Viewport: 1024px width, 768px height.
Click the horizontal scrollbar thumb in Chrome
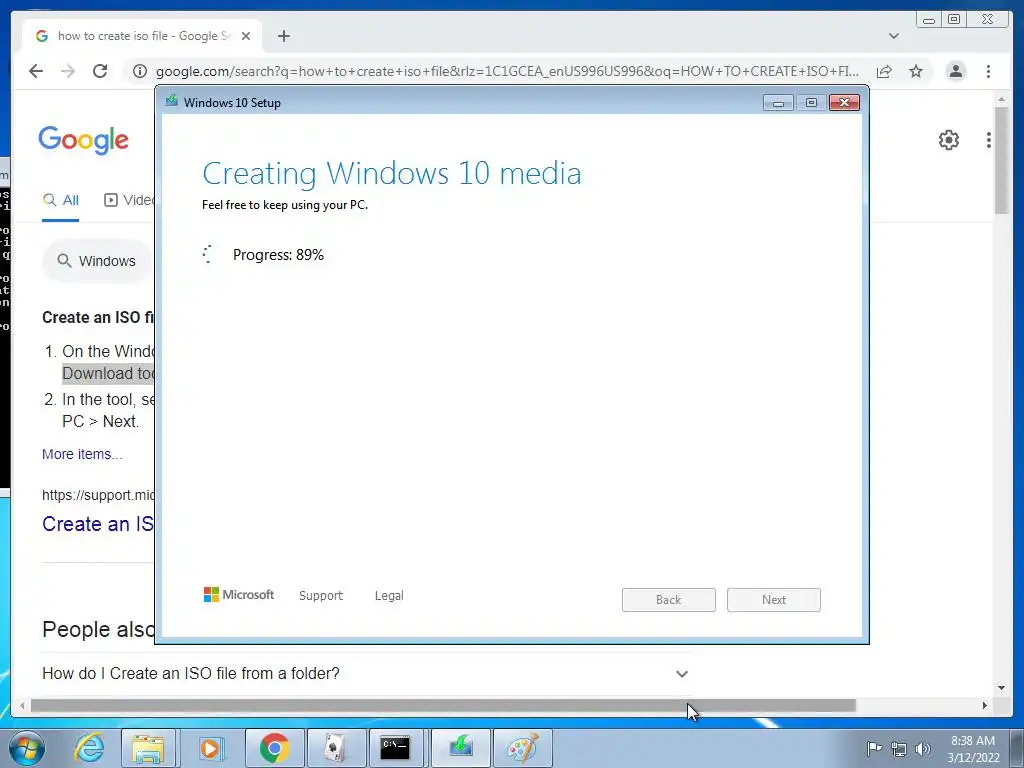(x=443, y=705)
